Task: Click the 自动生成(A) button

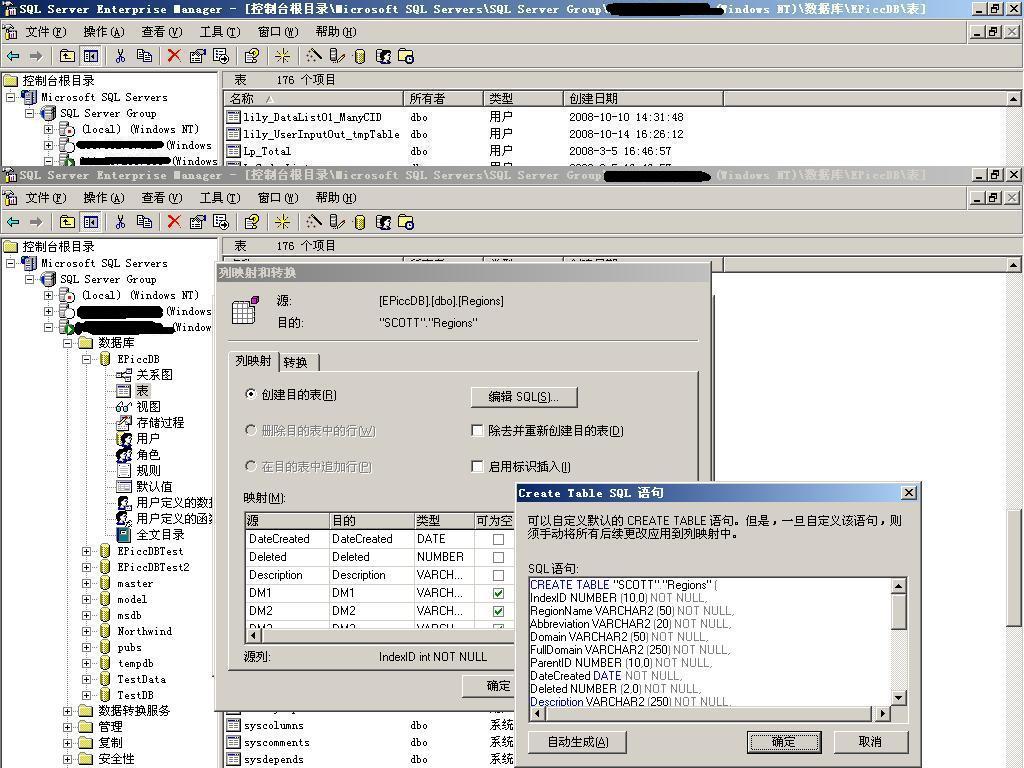Action: 577,742
